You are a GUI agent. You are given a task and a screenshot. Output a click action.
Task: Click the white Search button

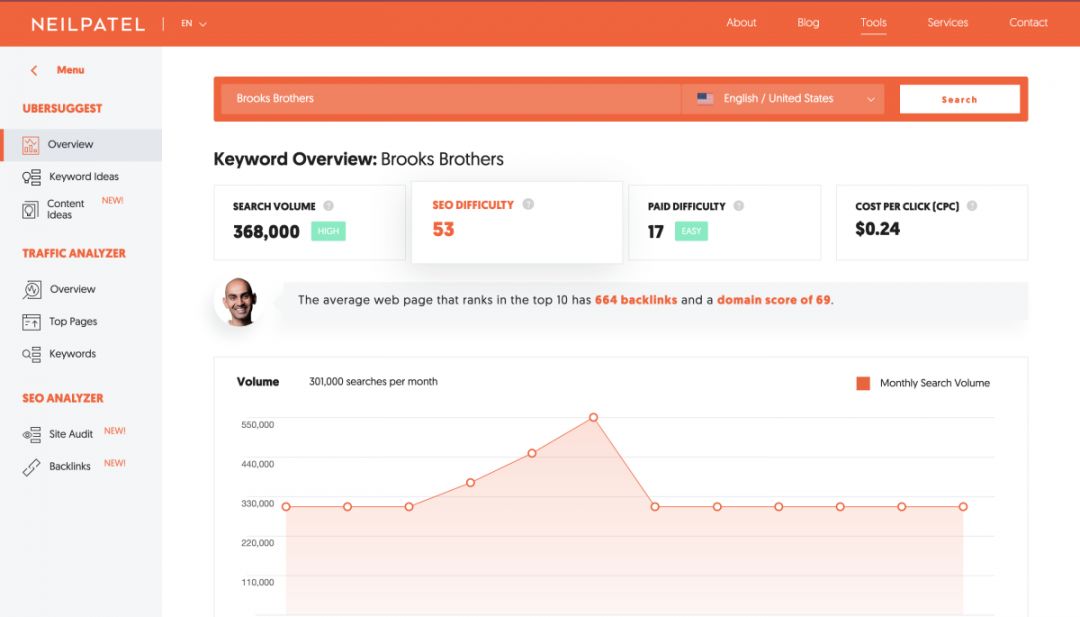pos(959,99)
